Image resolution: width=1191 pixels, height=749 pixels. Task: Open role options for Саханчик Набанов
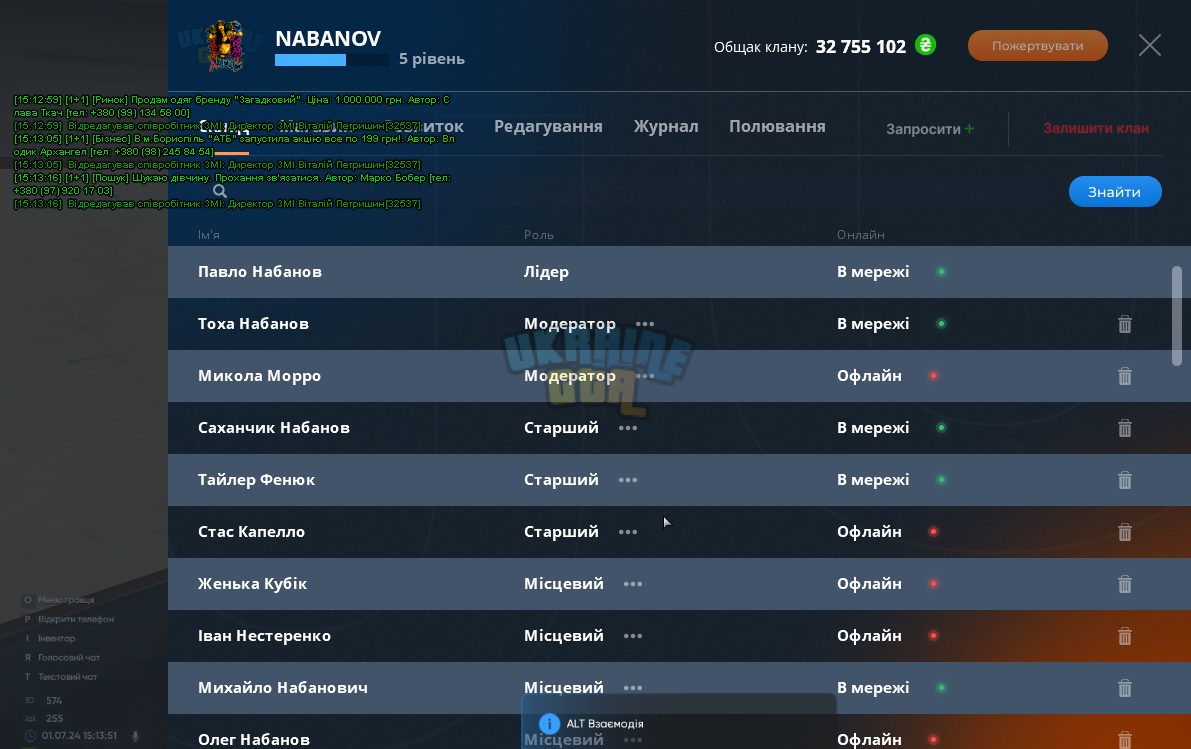[x=627, y=428]
